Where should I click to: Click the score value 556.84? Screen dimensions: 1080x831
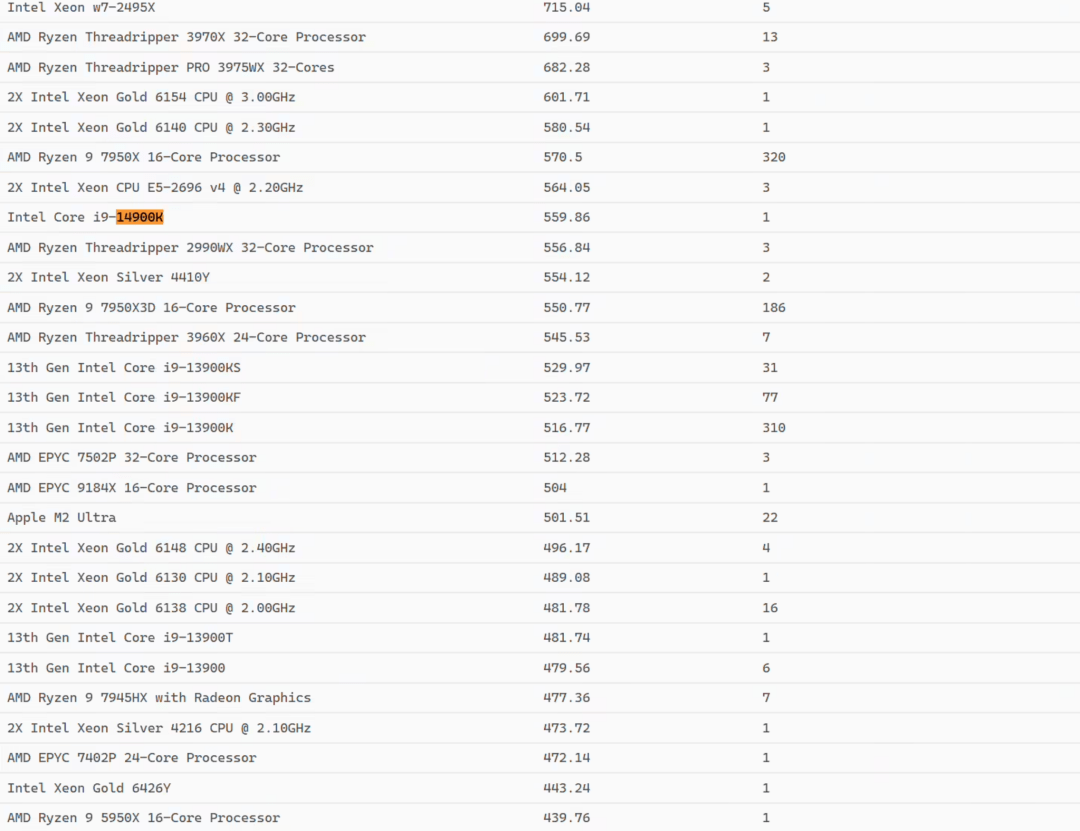pyautogui.click(x=567, y=247)
